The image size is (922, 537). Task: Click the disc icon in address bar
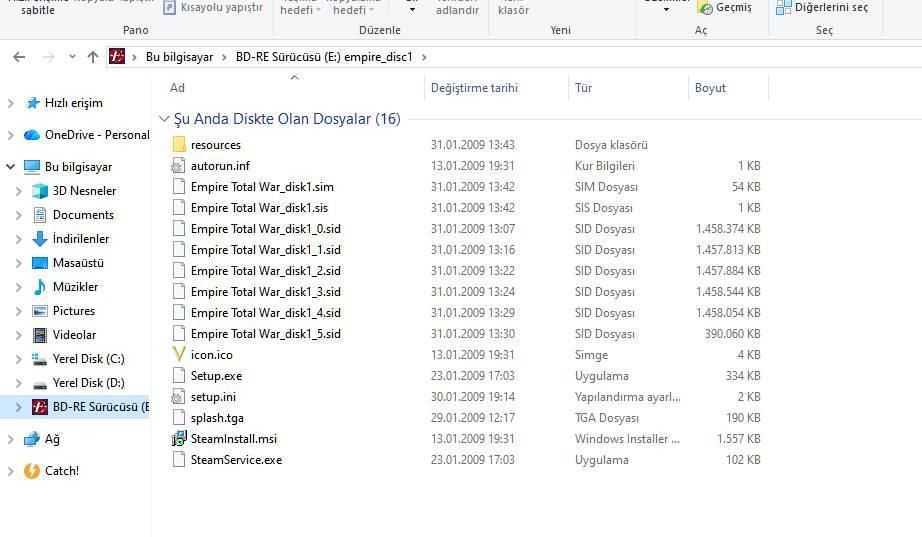coord(117,56)
